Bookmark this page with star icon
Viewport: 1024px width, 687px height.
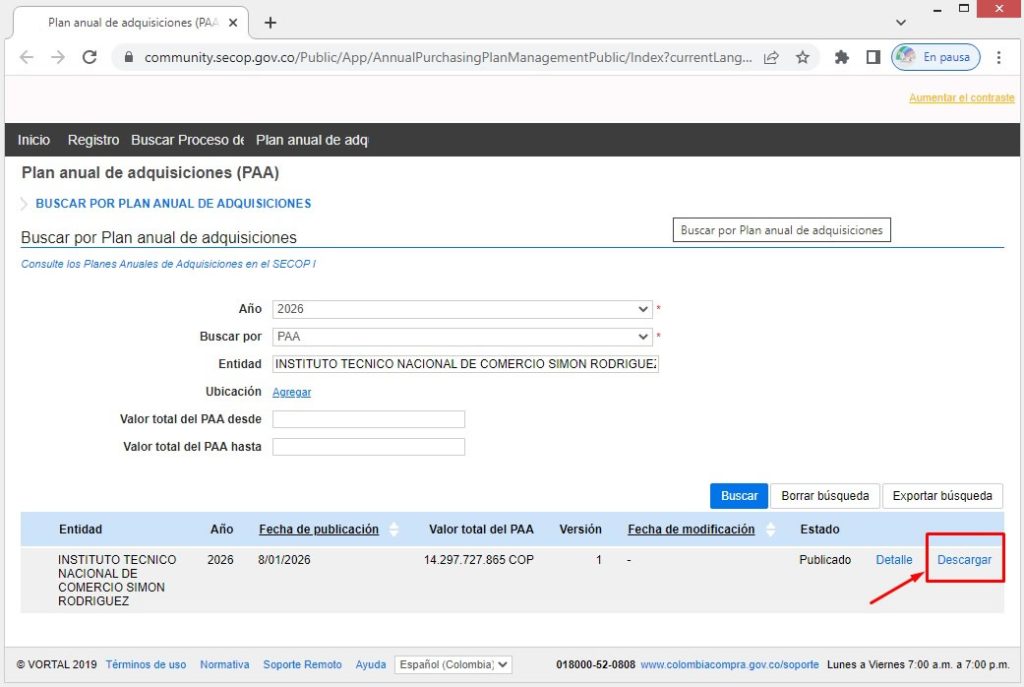[x=802, y=58]
